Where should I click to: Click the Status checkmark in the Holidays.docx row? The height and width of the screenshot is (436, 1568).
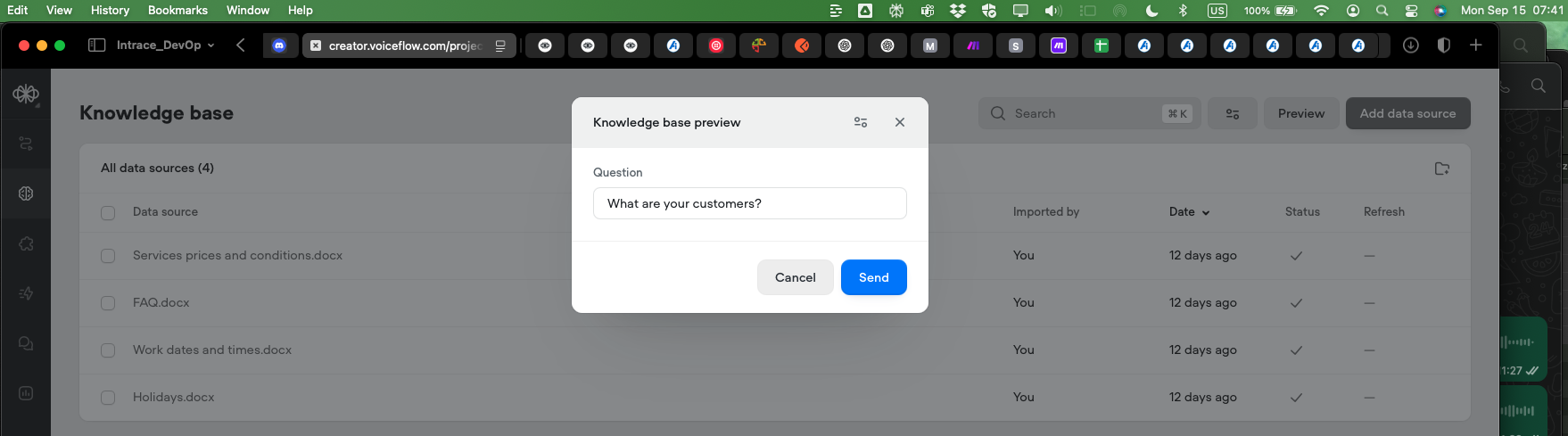[x=1296, y=398]
